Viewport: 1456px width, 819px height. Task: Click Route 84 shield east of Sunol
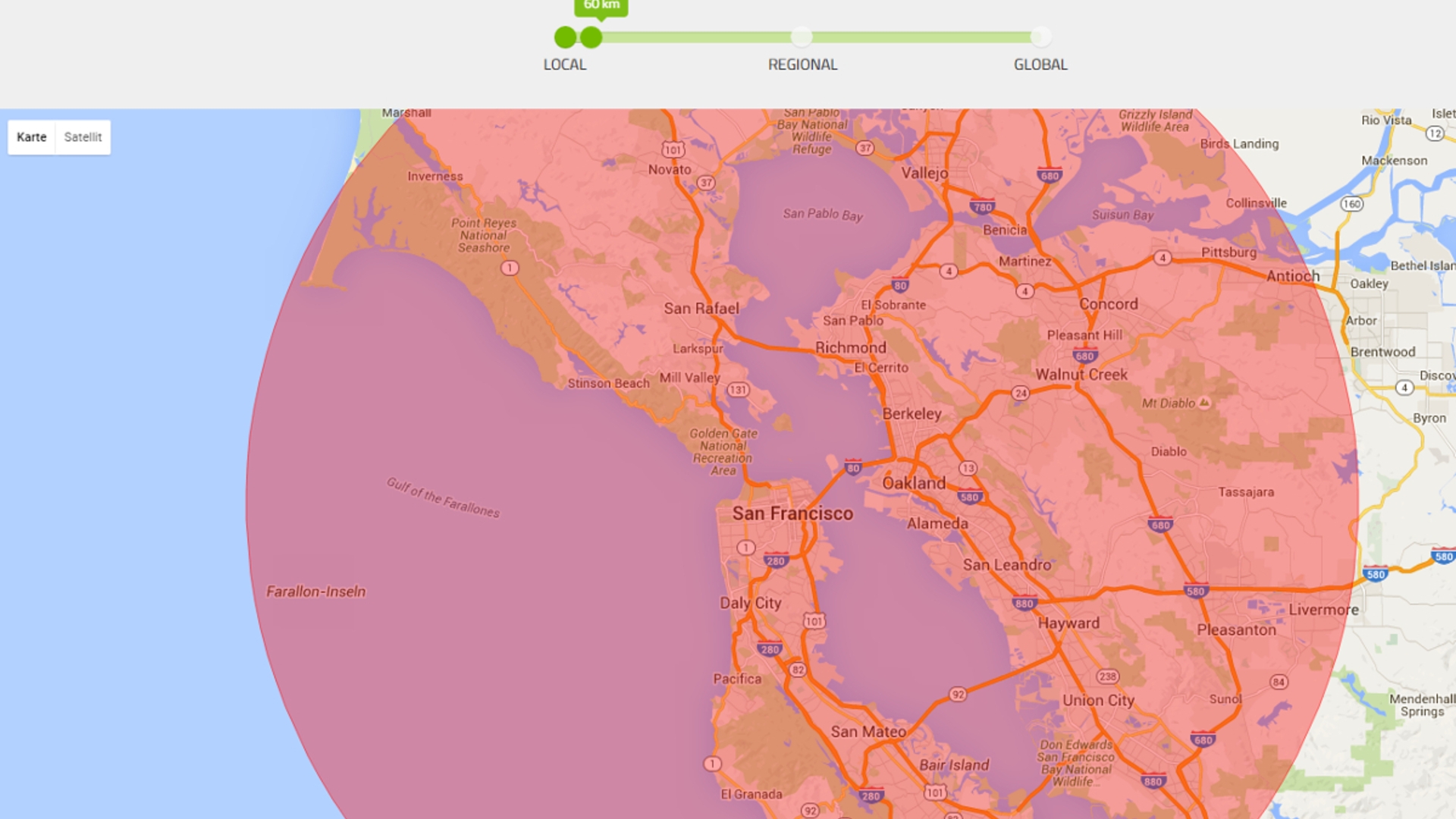click(x=1279, y=682)
